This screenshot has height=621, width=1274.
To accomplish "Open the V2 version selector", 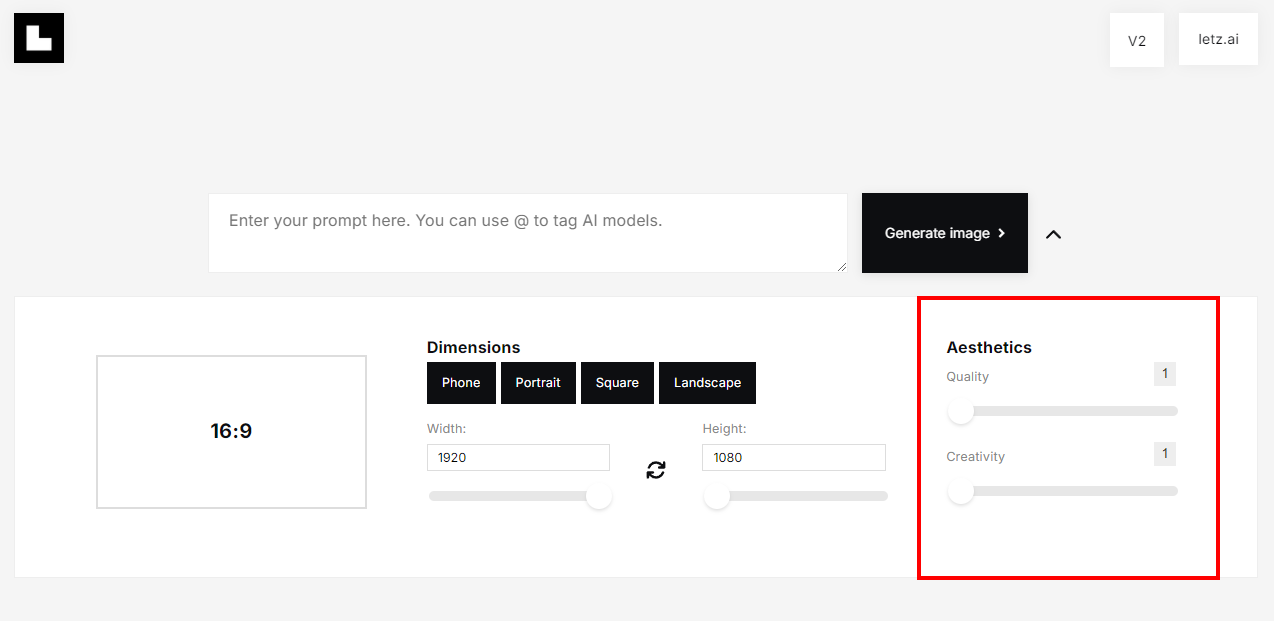I will 1136,41.
